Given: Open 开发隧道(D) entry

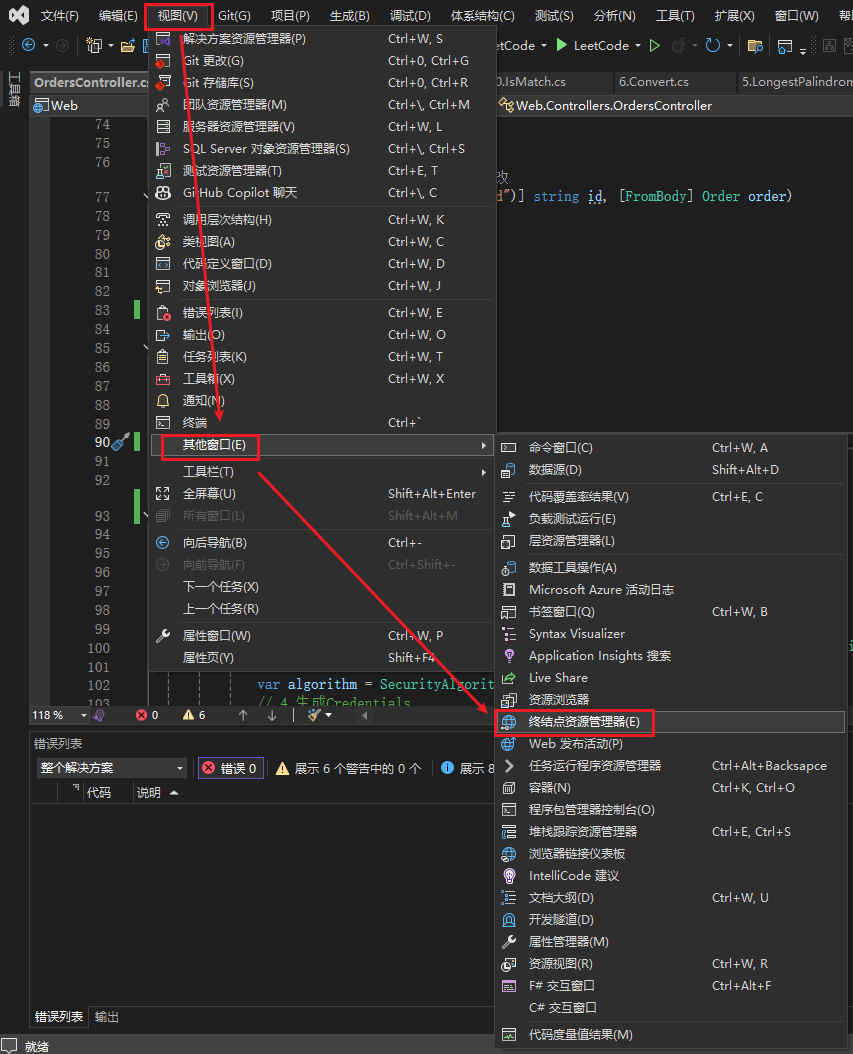Looking at the screenshot, I should tap(670, 920).
